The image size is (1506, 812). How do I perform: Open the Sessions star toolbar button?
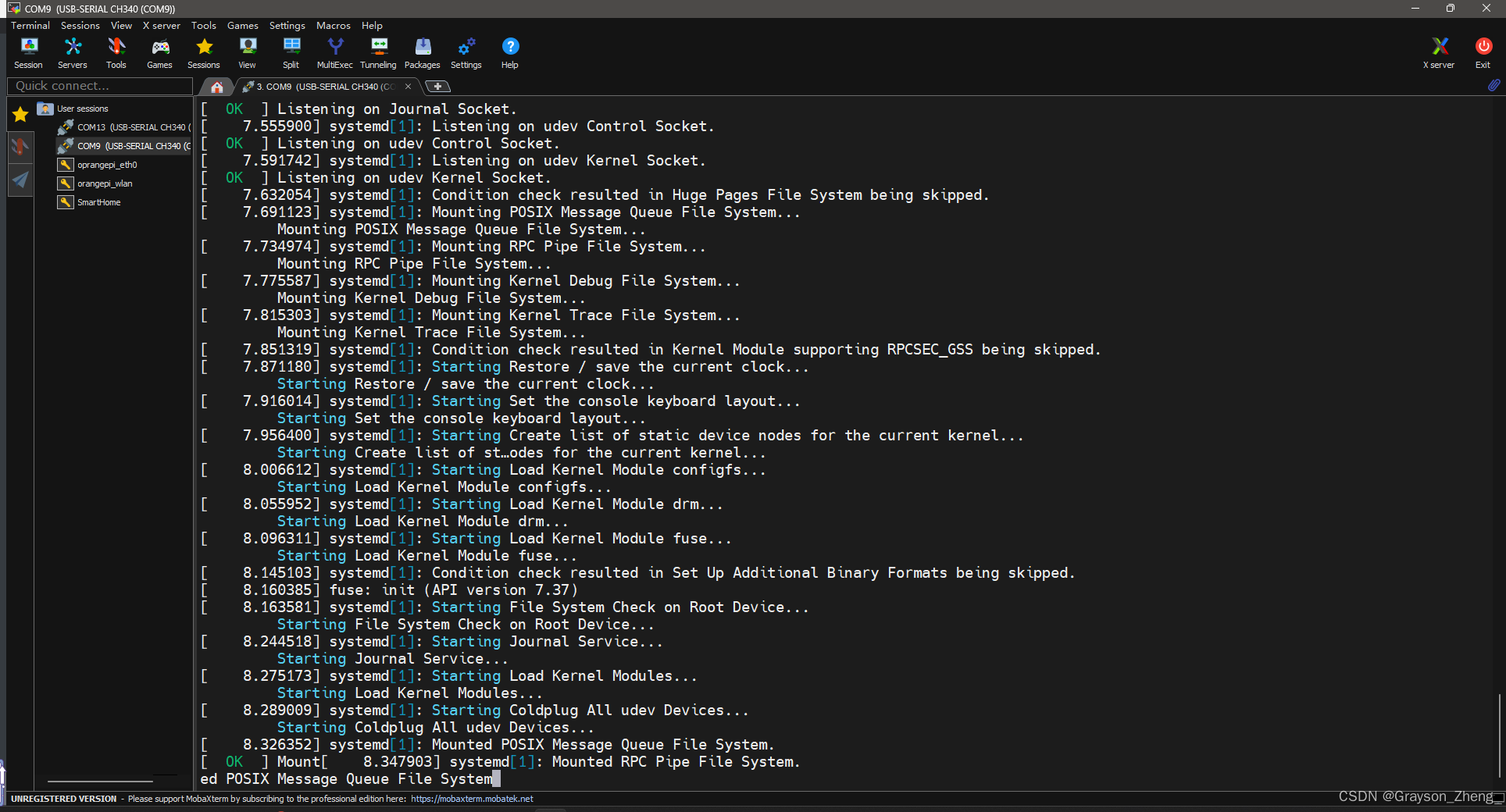tap(204, 53)
